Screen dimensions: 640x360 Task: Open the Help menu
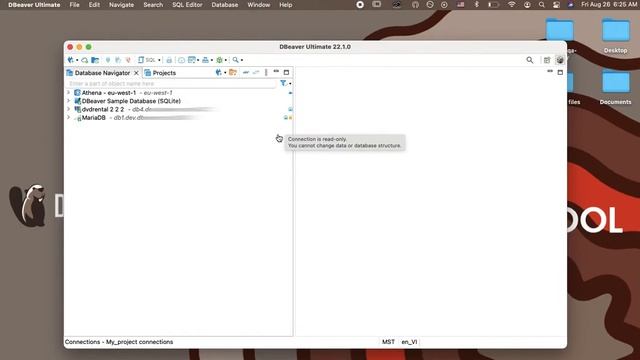click(286, 5)
